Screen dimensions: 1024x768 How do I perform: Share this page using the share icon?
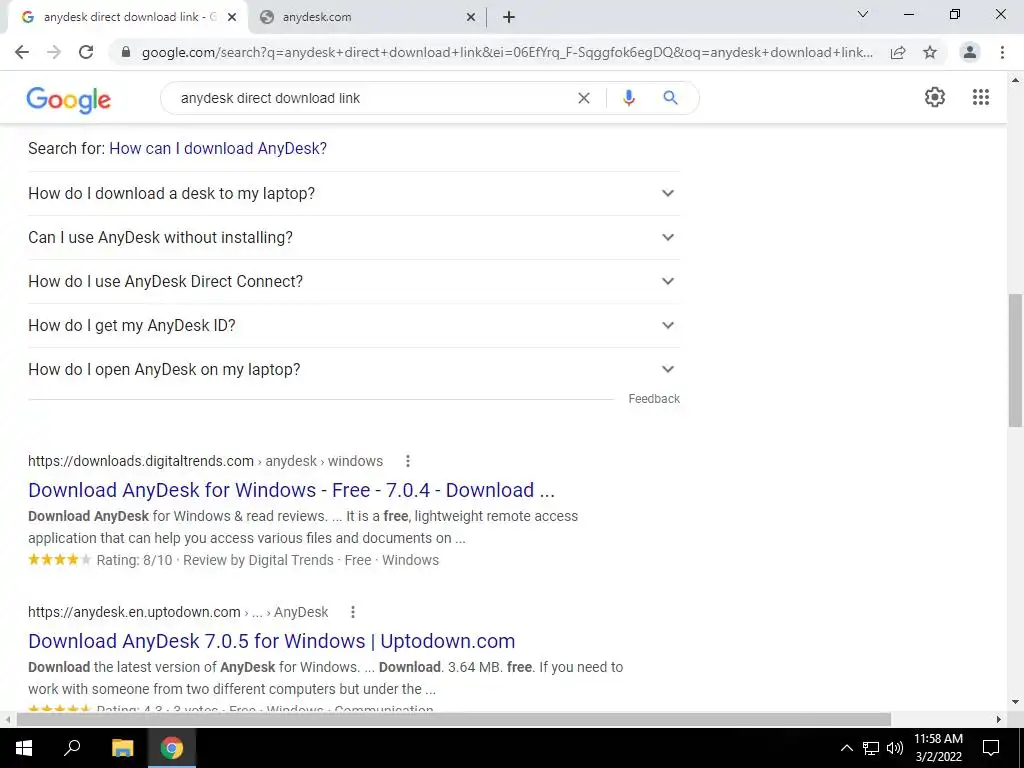[898, 52]
